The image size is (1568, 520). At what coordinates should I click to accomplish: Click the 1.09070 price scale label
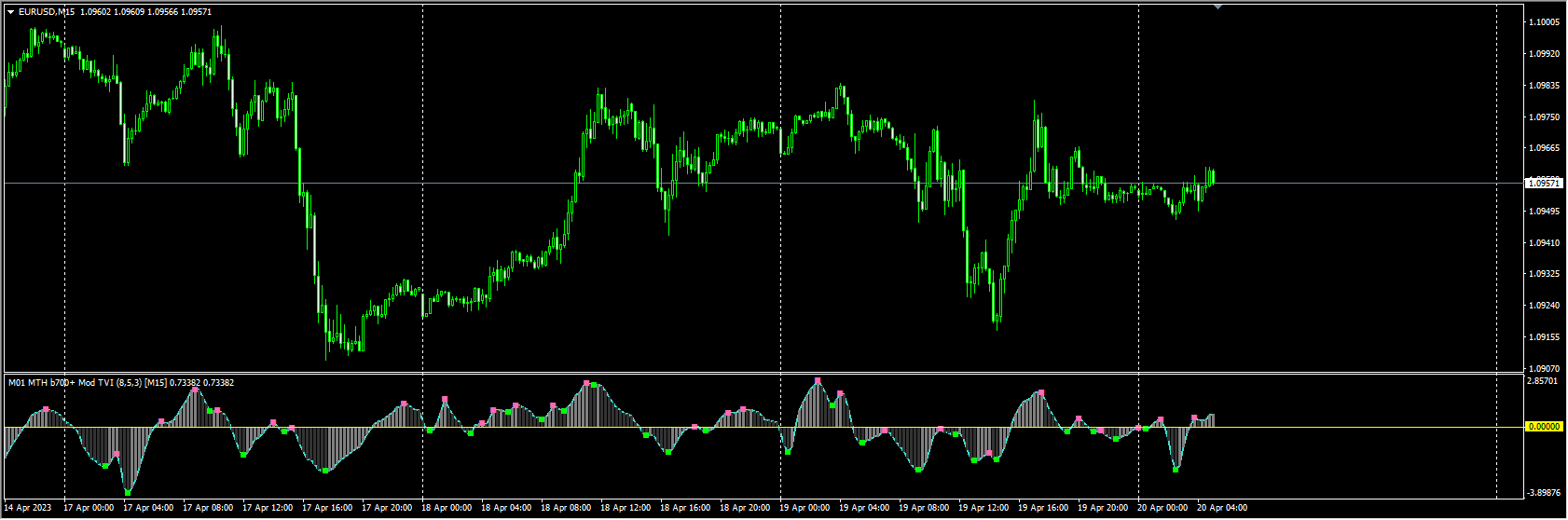pos(1545,369)
